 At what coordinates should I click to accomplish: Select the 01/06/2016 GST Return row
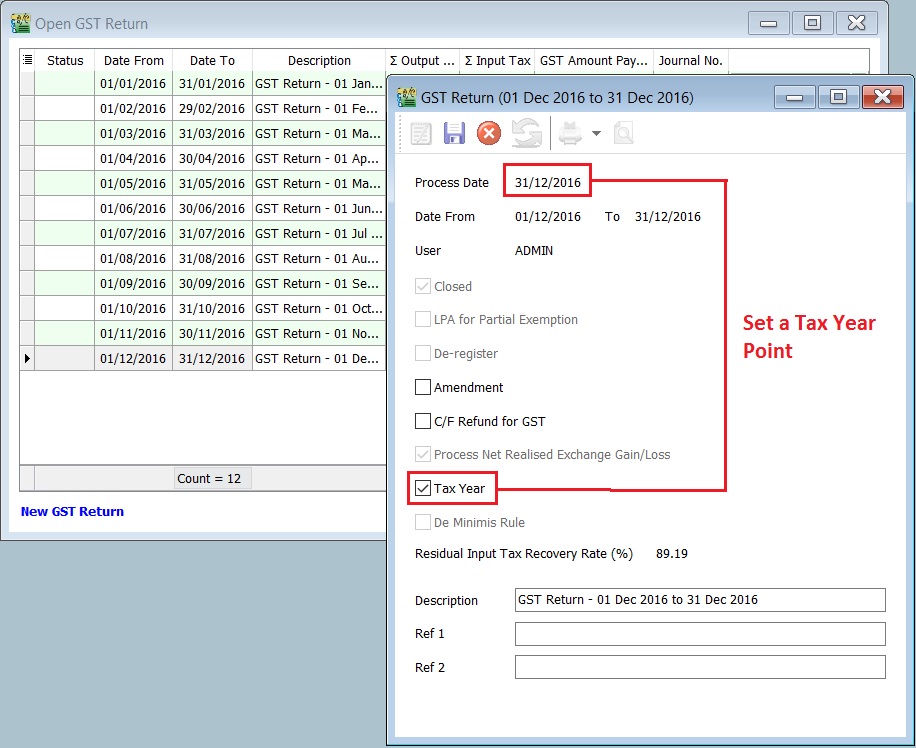click(x=200, y=208)
